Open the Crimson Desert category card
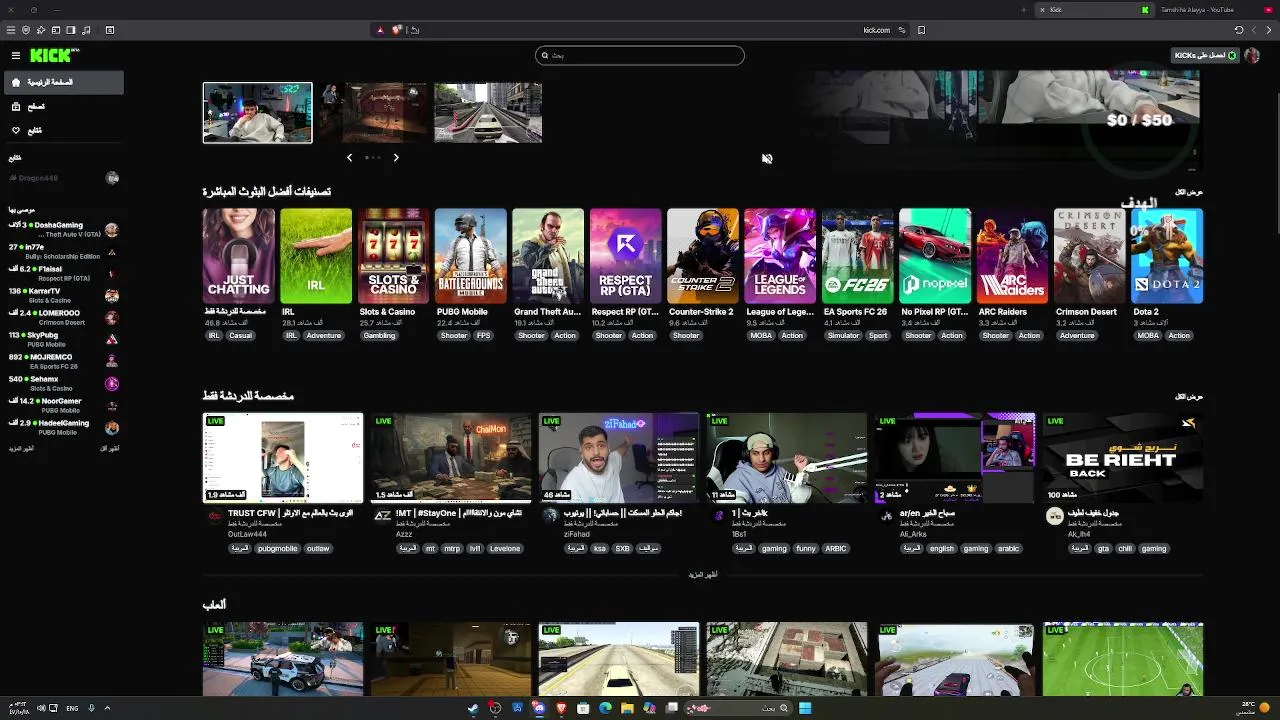Screen dimensions: 1280x720 1090,256
